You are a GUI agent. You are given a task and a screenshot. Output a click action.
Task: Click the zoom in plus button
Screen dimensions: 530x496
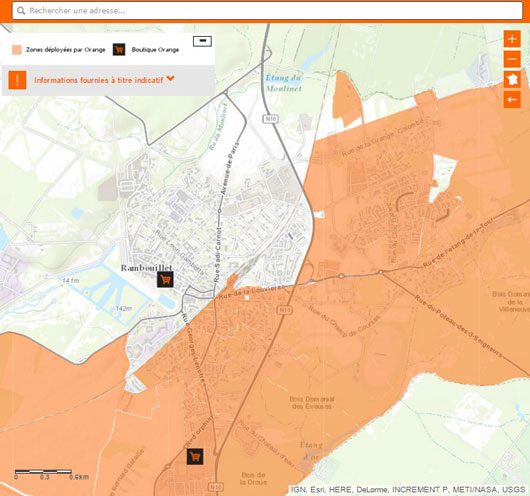point(512,39)
